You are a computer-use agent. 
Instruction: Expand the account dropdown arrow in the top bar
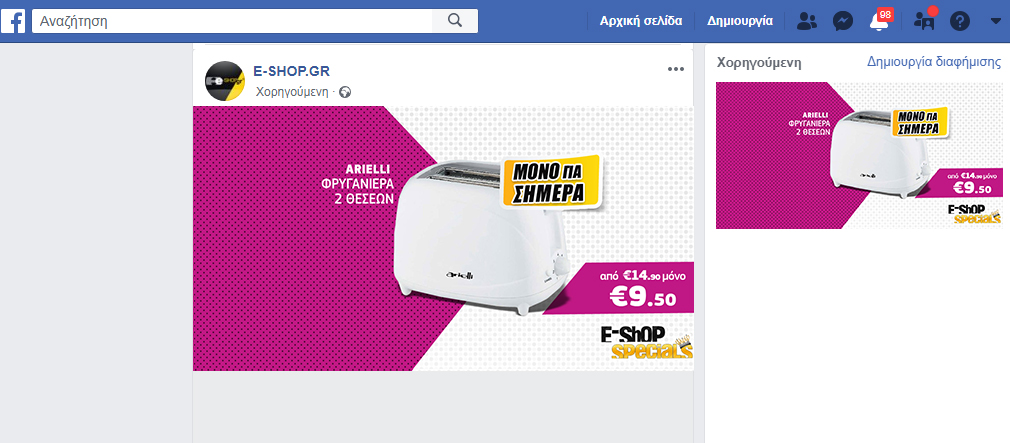(995, 21)
